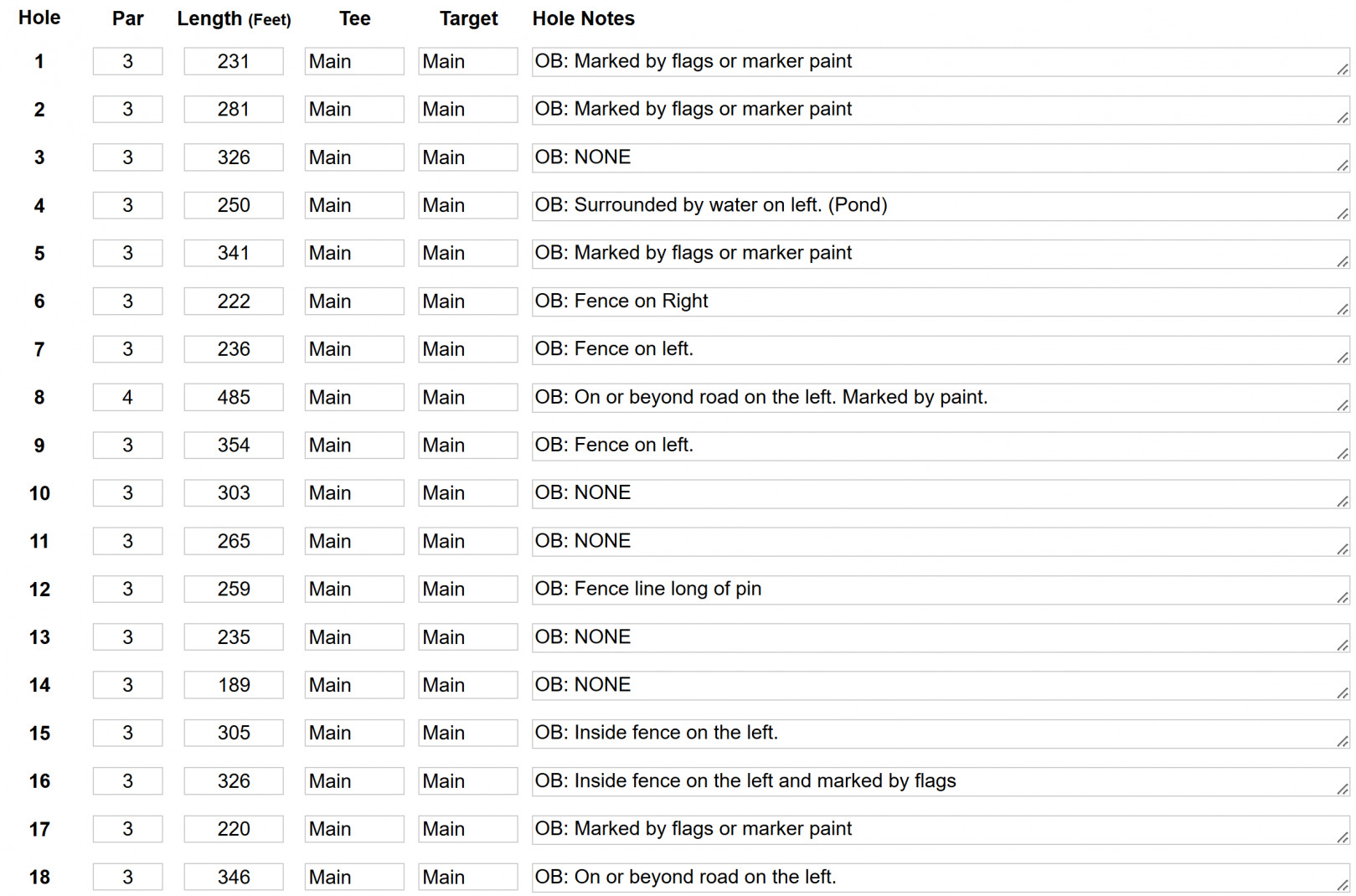Image resolution: width=1356 pixels, height=896 pixels.
Task: Select the Length field for hole 1
Action: 234,61
